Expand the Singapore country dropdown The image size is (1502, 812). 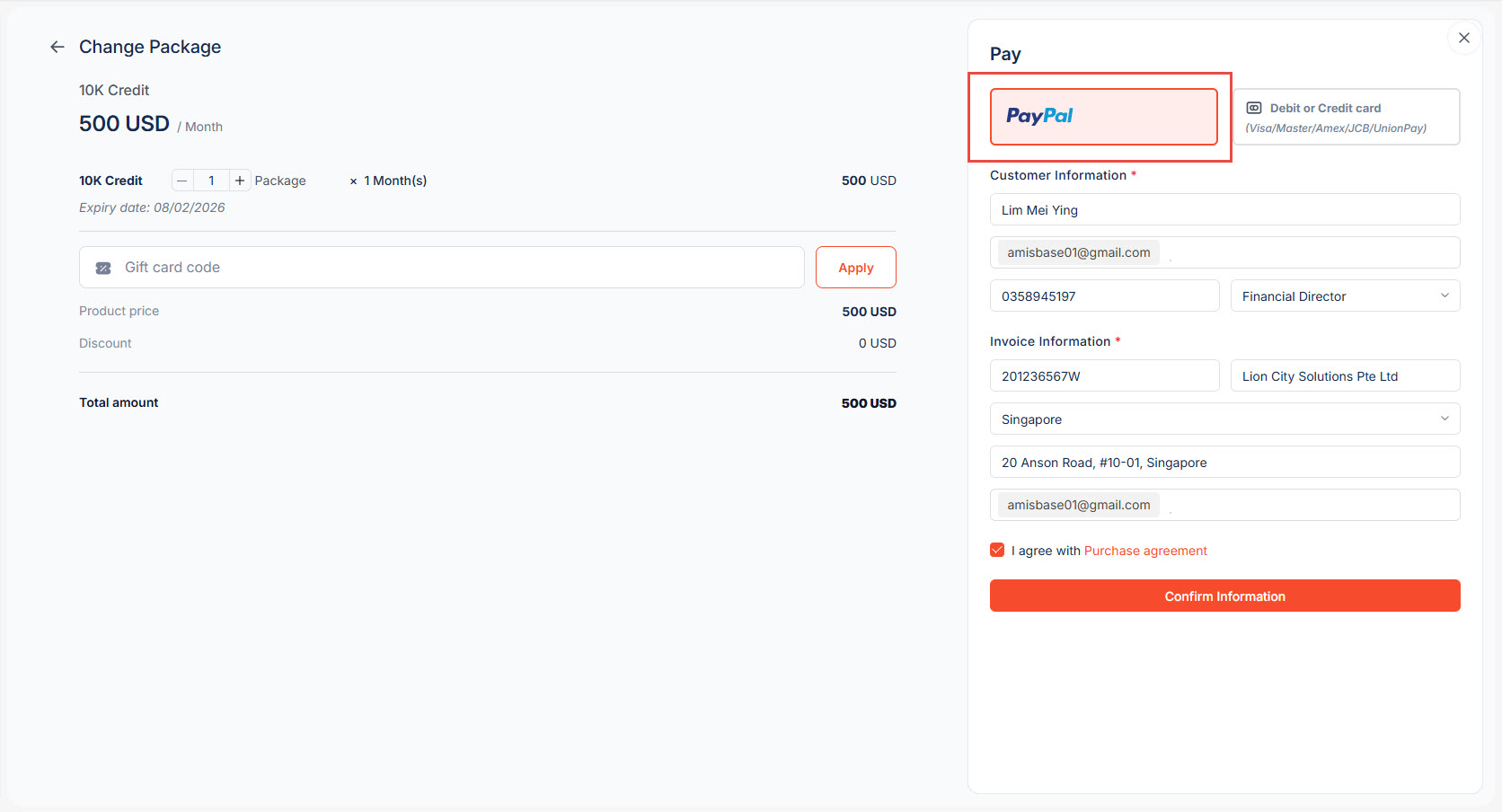click(x=1224, y=419)
